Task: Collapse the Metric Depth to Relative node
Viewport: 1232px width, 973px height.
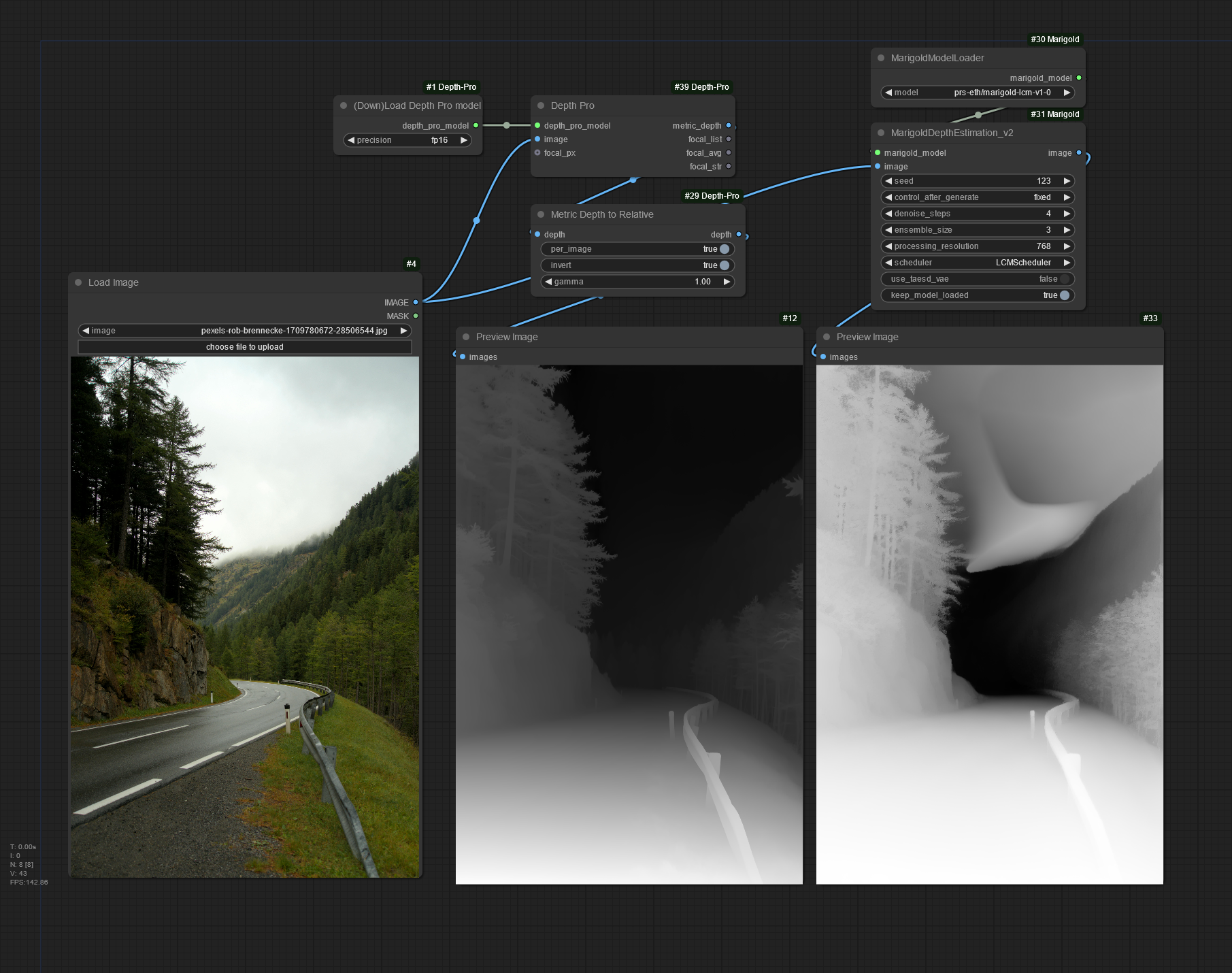Action: coord(541,214)
